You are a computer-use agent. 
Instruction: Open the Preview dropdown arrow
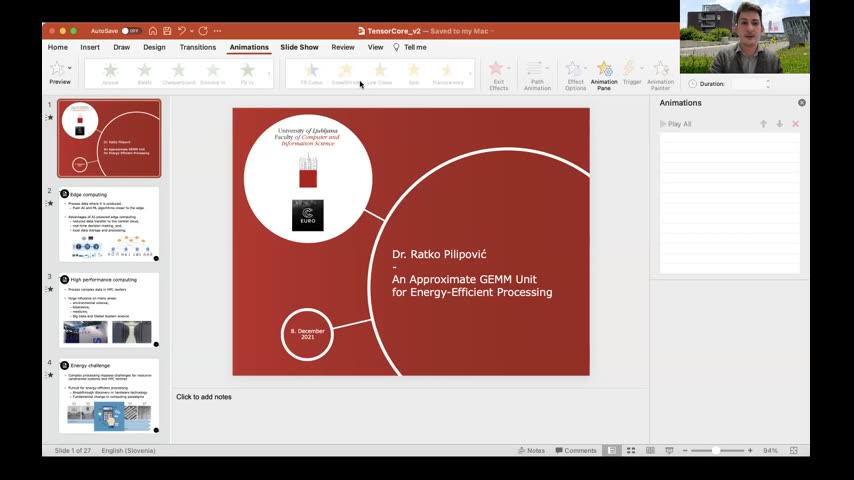(70, 68)
